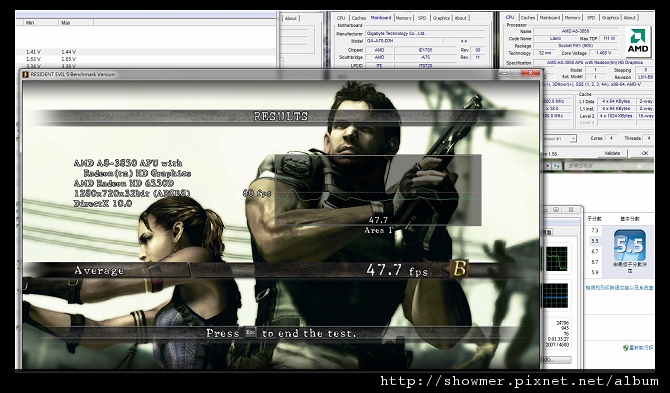
Task: Click the OK button in right CPU-Z window
Action: [x=644, y=153]
